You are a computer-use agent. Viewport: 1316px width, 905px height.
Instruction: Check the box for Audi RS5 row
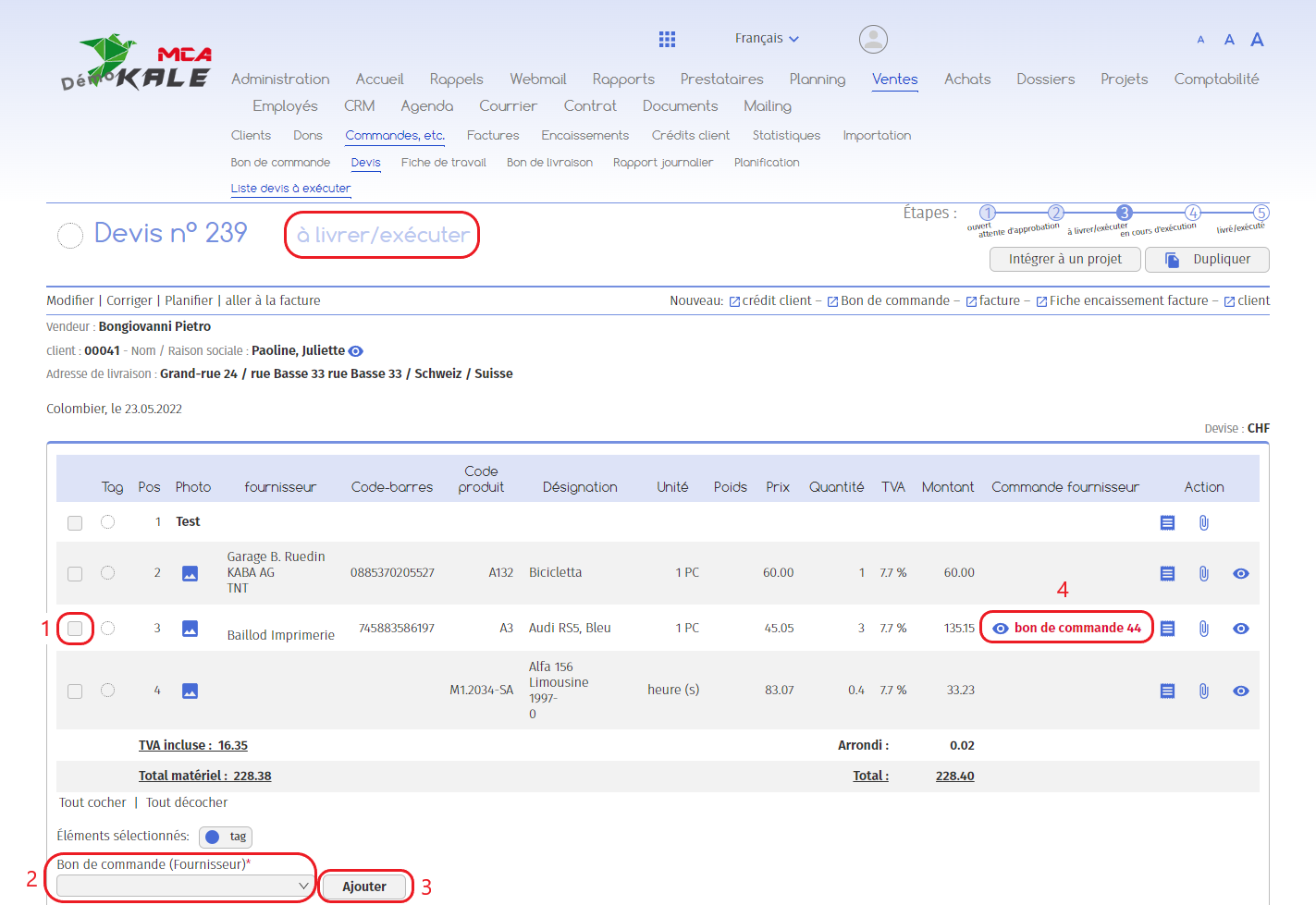tap(75, 629)
